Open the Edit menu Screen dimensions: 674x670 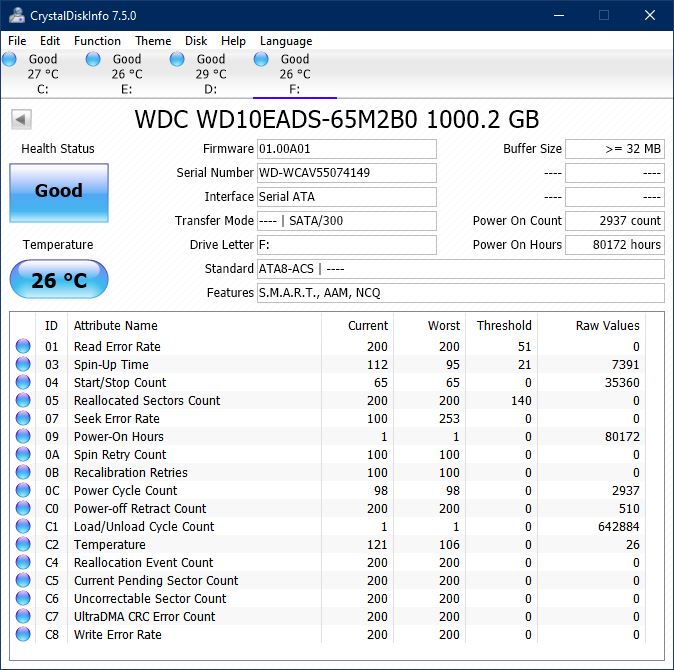coord(50,41)
